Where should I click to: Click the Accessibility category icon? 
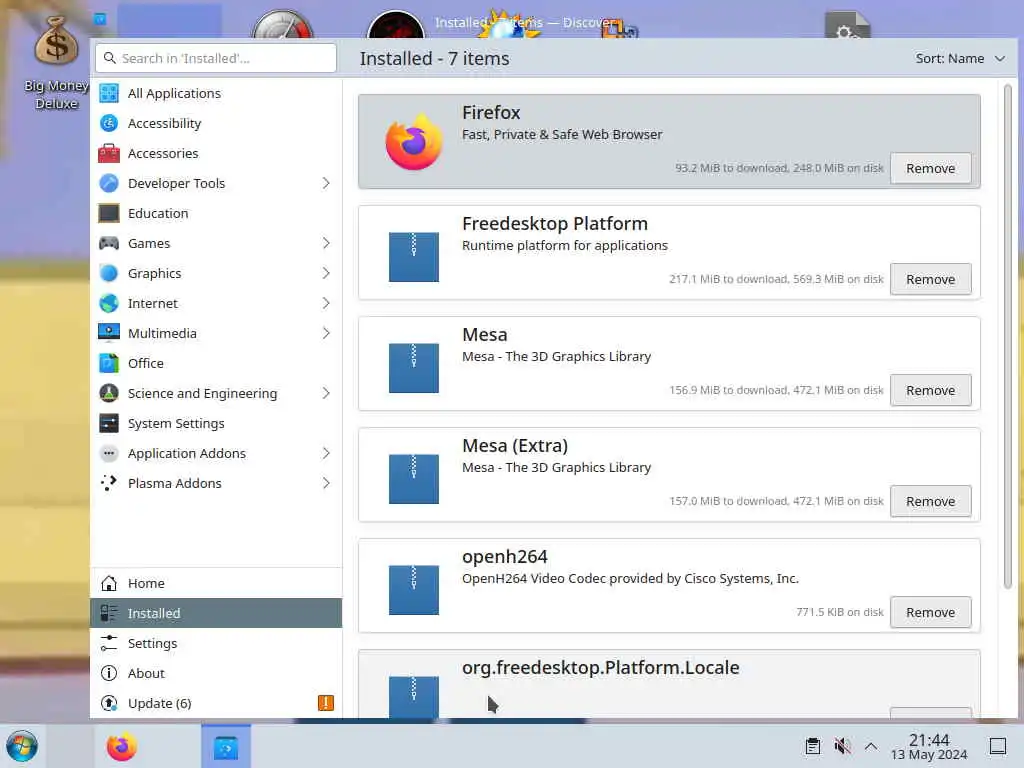point(109,123)
